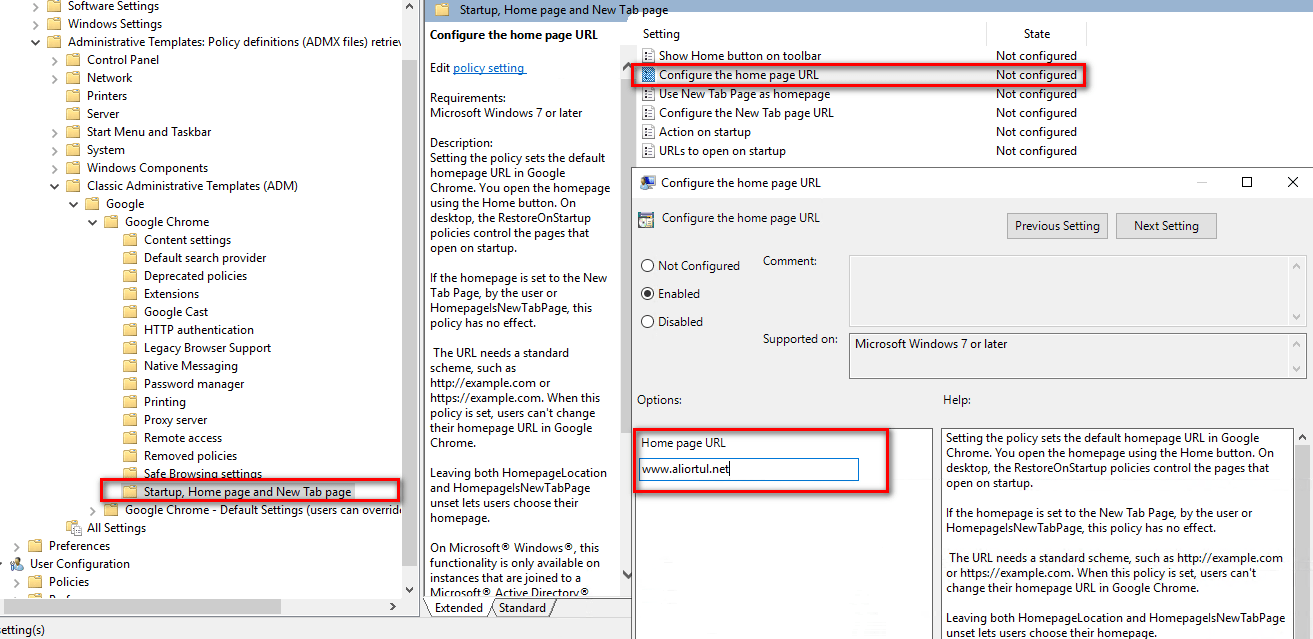Click the Password manager folder icon
Screen dimensions: 1313x639
tap(130, 384)
